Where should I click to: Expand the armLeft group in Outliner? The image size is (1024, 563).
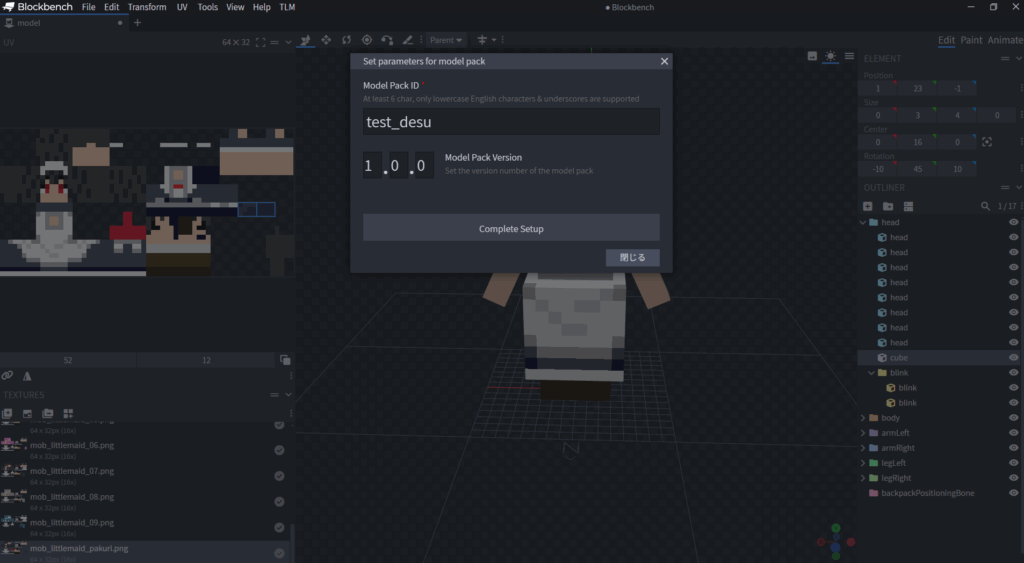click(863, 433)
